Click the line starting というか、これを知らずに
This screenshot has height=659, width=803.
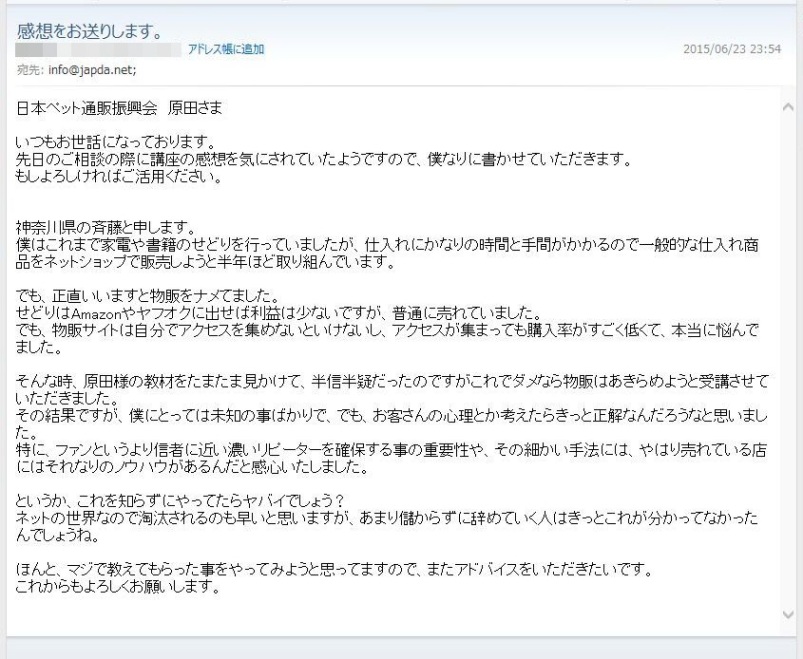(181, 500)
